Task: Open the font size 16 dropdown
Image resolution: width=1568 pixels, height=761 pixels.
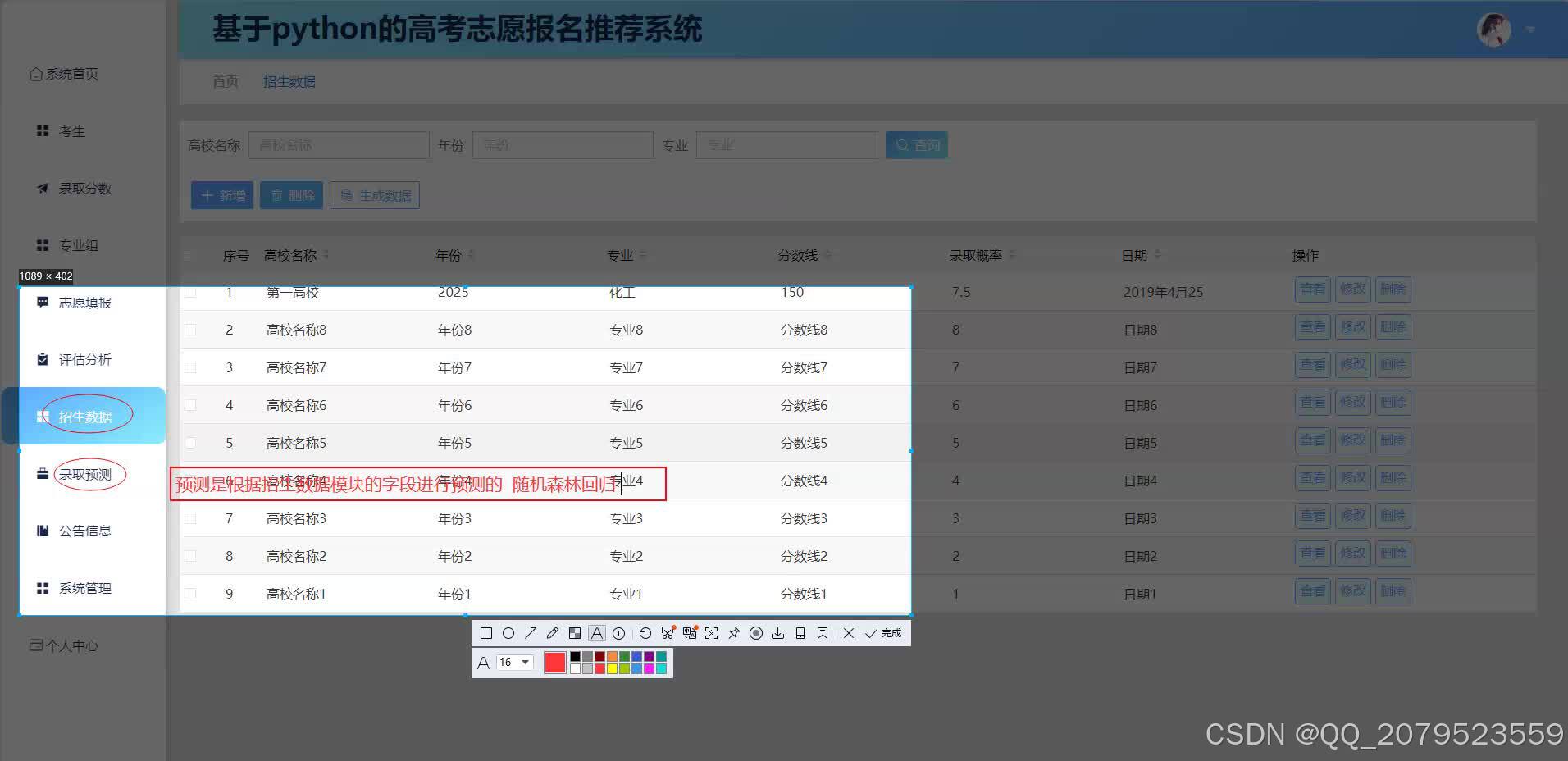Action: point(515,663)
